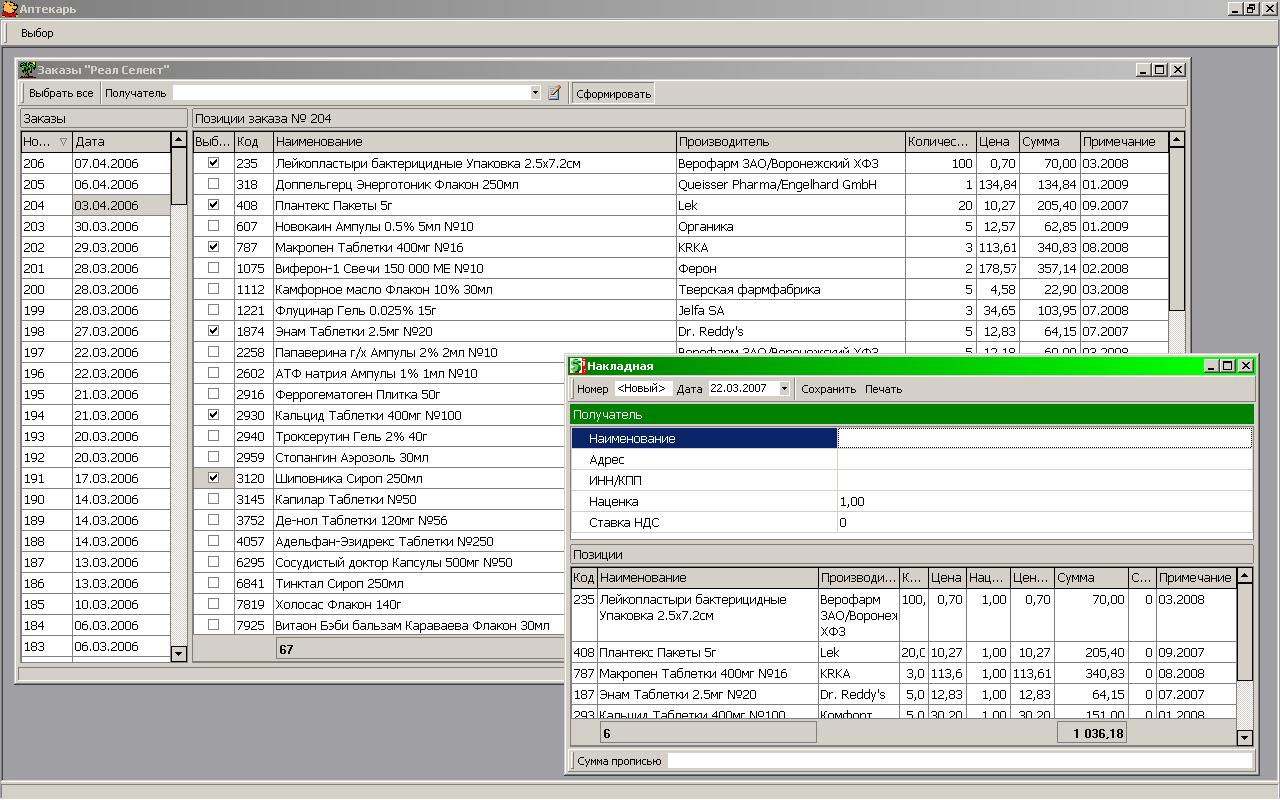
Task: Click the Сумма прописью text field
Action: [x=958, y=761]
